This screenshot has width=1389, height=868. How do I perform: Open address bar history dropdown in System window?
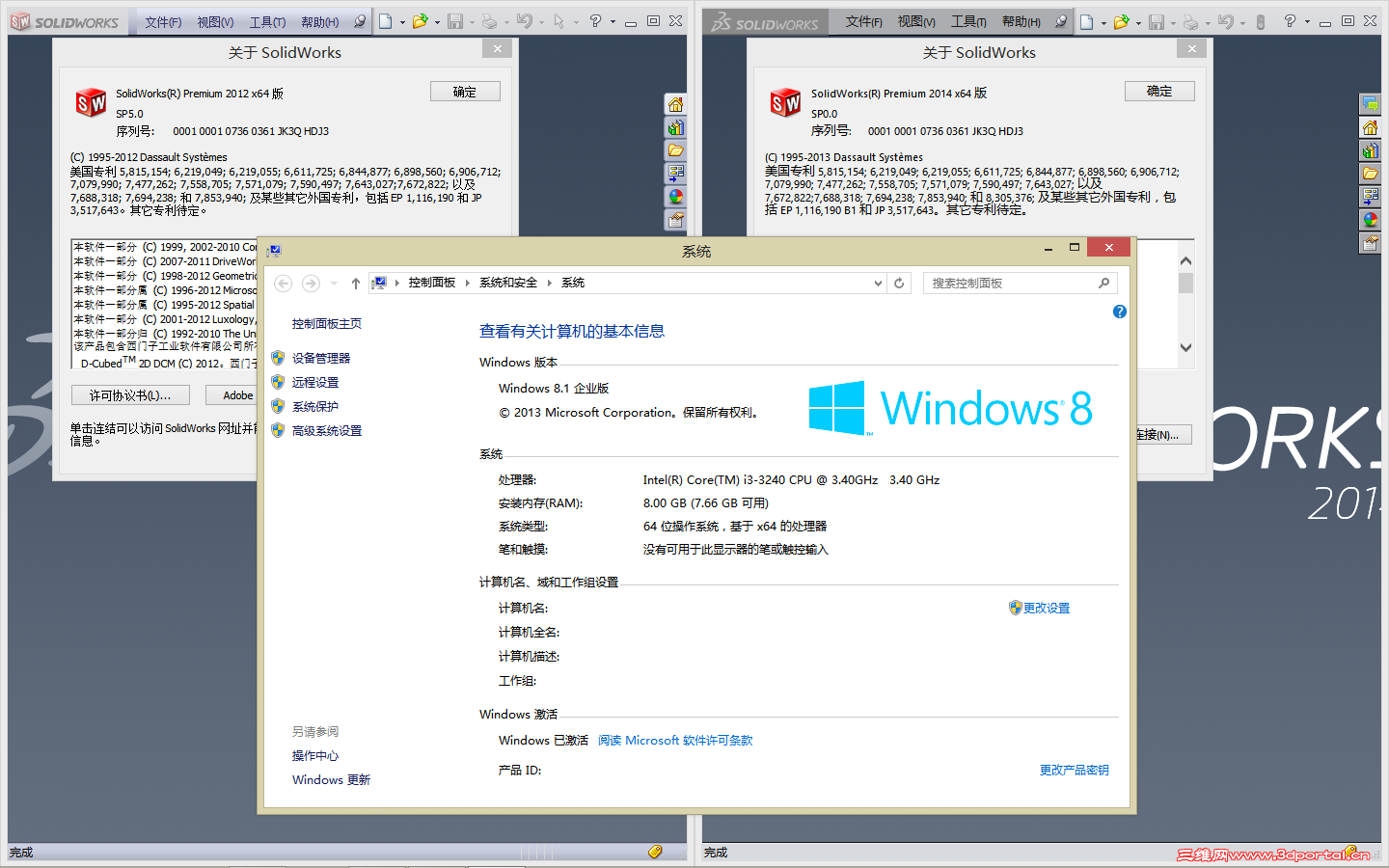878,284
